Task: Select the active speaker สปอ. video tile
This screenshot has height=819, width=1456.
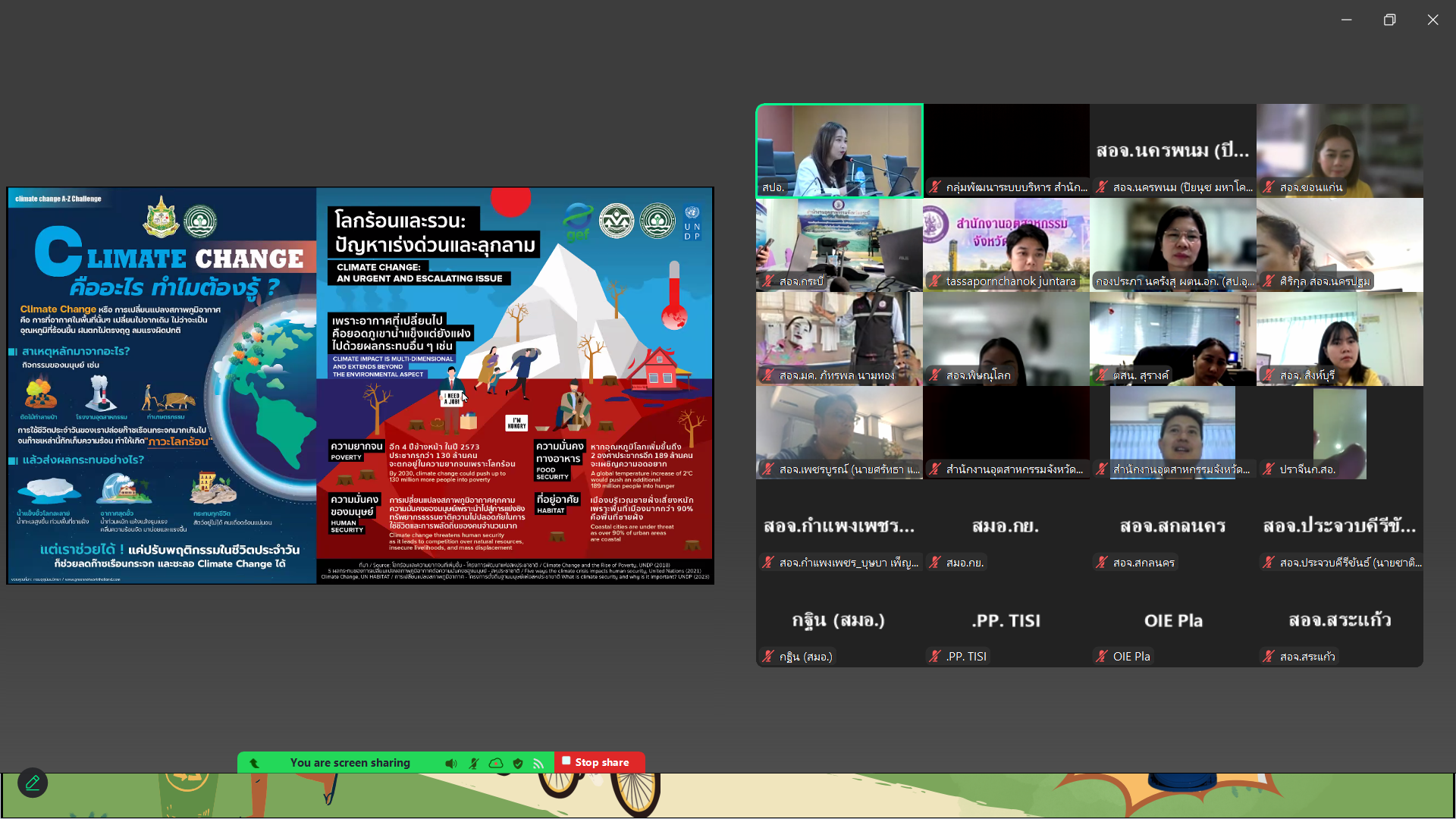Action: click(839, 150)
